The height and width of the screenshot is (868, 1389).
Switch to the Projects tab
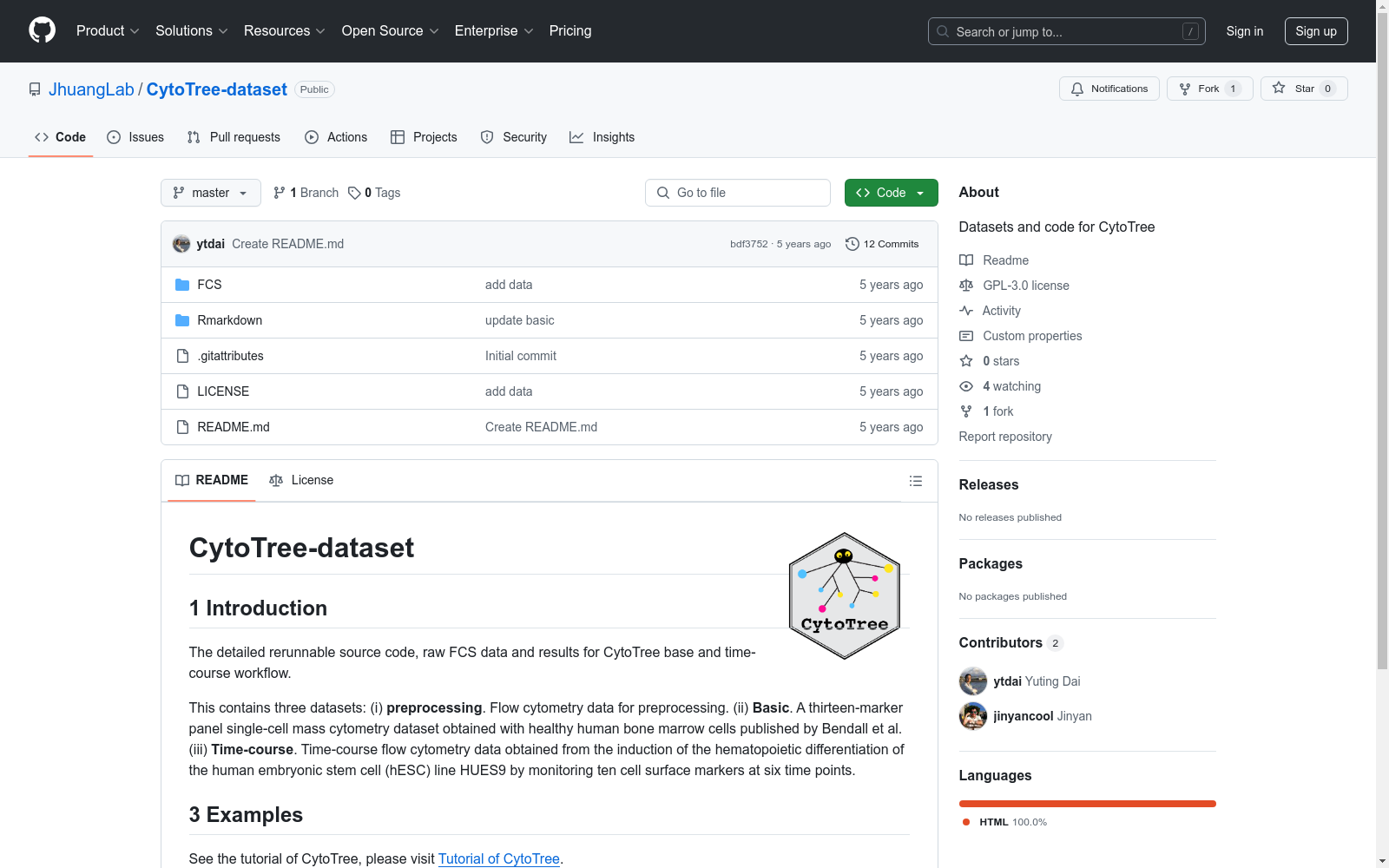point(424,137)
